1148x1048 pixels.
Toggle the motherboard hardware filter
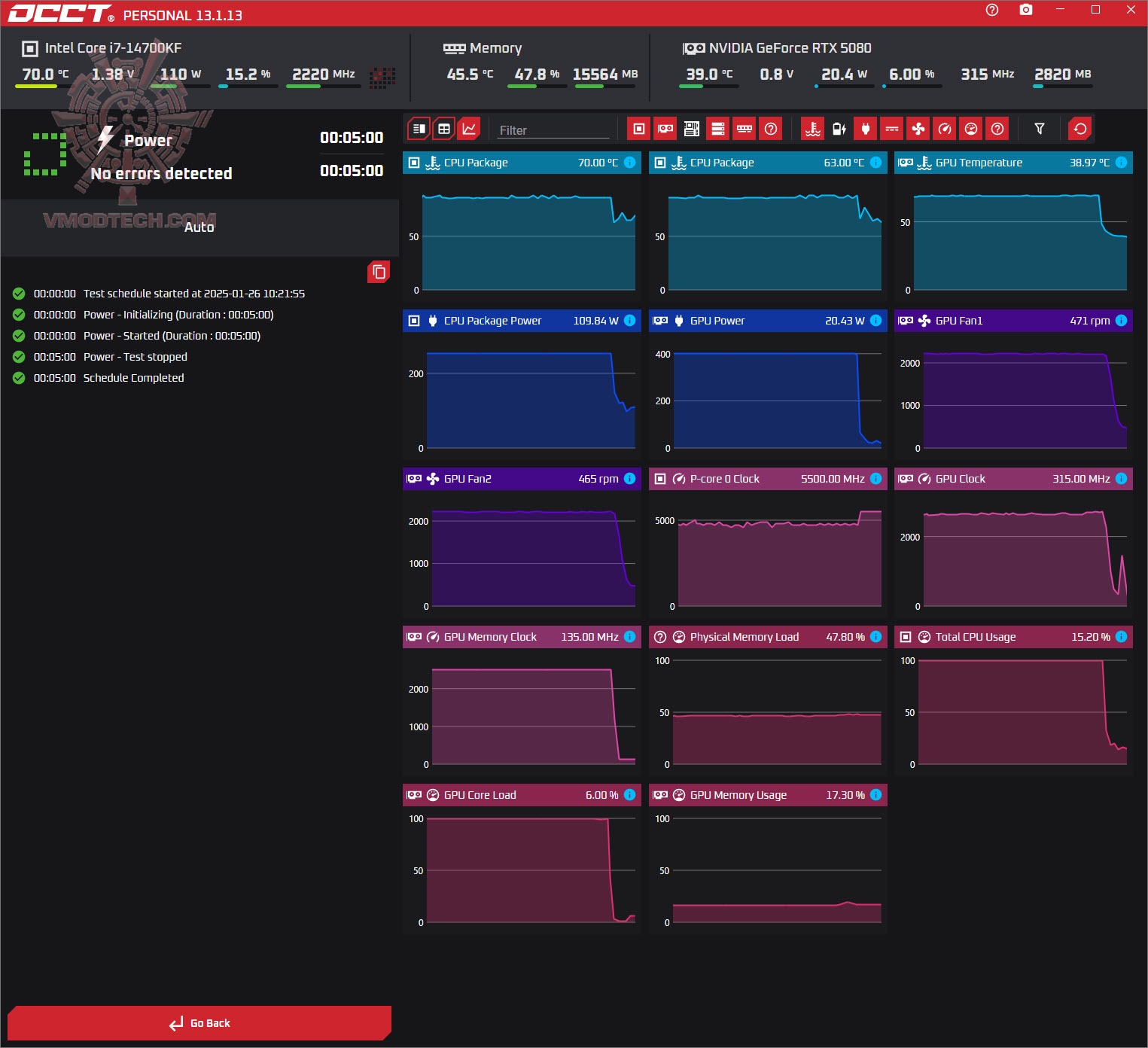coord(692,129)
